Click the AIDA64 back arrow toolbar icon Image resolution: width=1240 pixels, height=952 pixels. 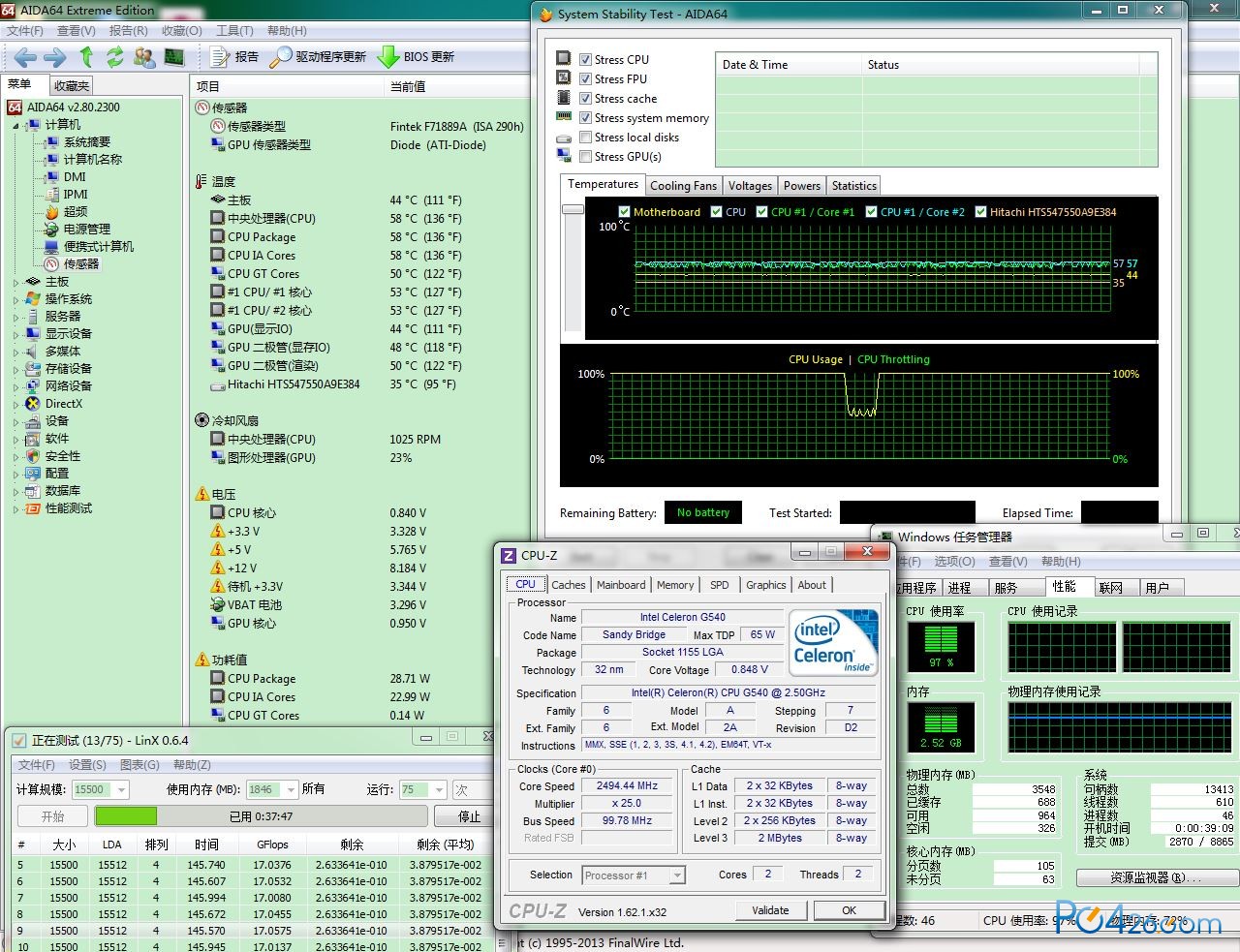pos(25,57)
